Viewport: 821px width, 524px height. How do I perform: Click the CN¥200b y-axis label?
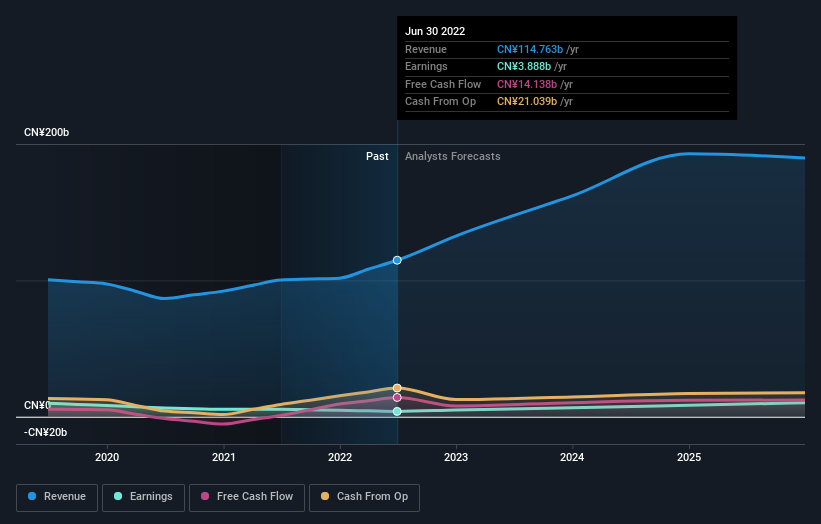pyautogui.click(x=47, y=132)
